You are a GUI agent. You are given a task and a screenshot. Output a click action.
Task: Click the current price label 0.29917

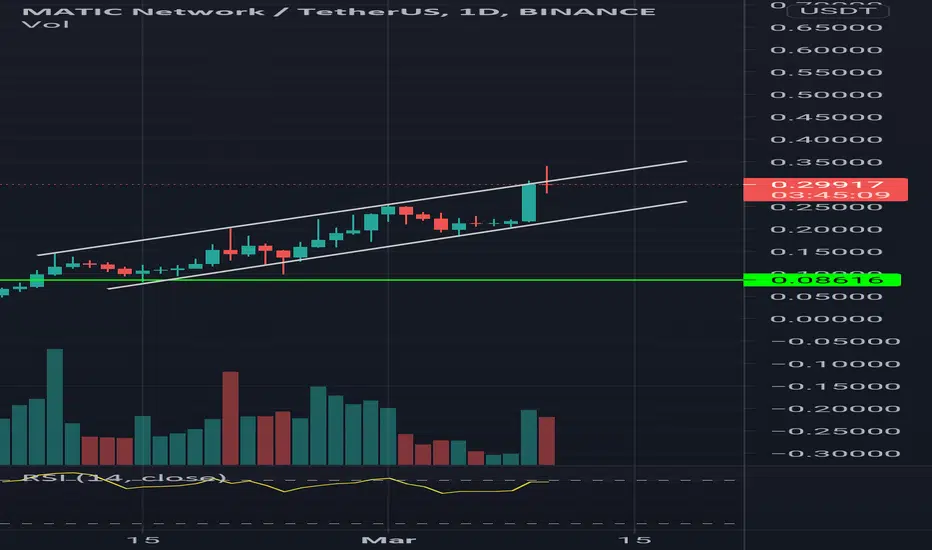(826, 184)
